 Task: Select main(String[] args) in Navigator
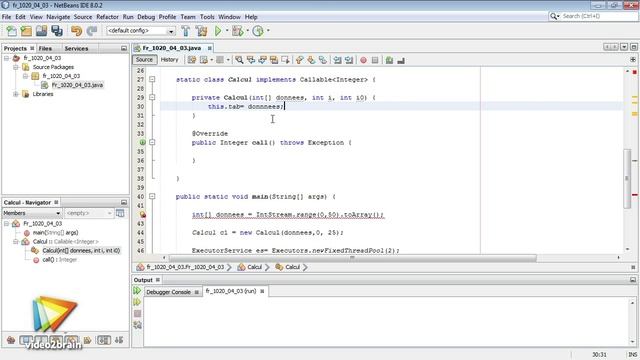(x=55, y=233)
